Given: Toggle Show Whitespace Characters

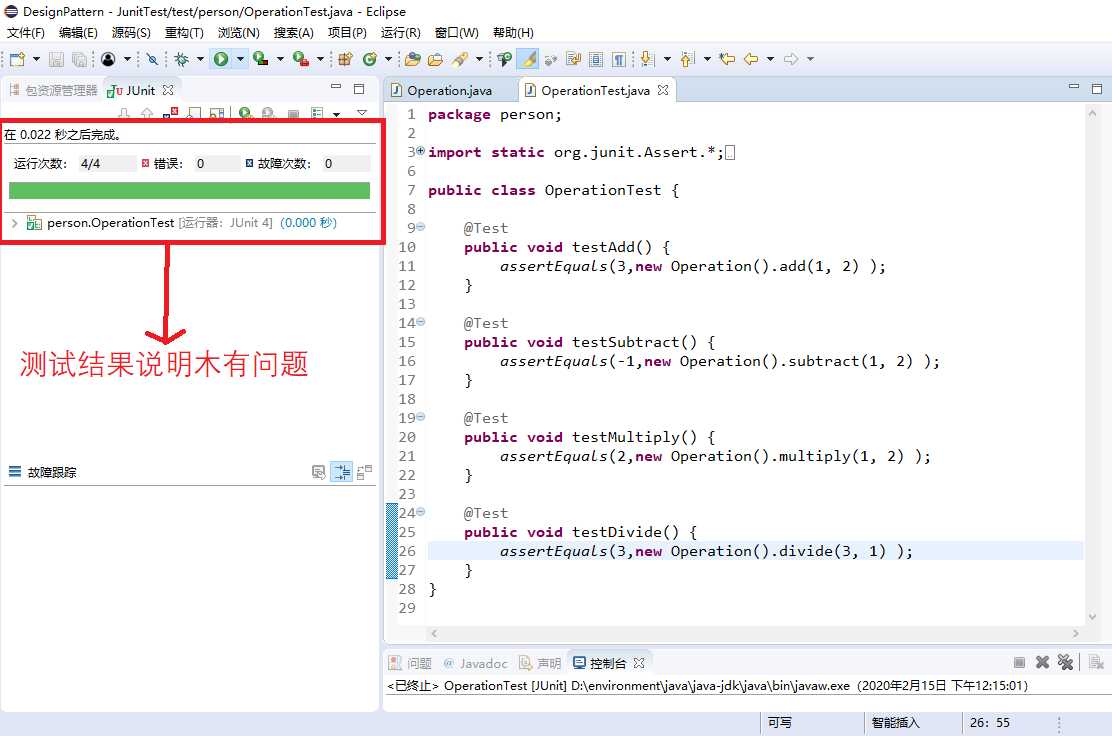Looking at the screenshot, I should [618, 60].
